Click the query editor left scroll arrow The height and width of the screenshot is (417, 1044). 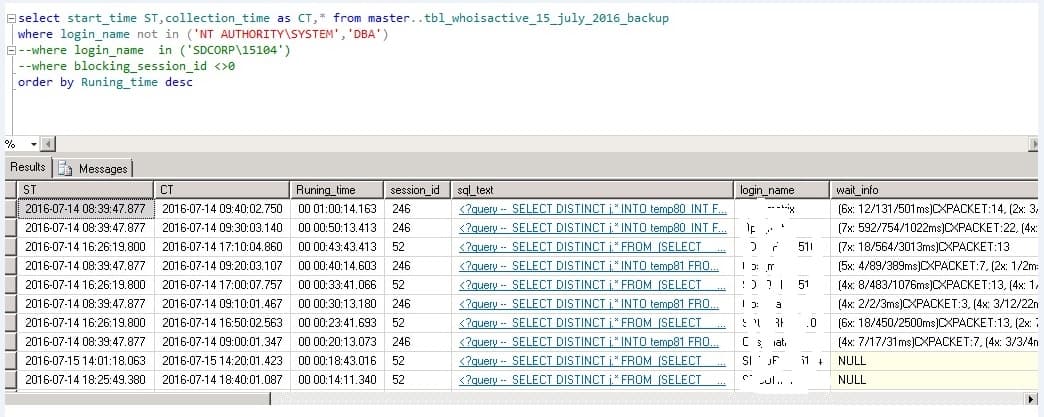click(x=45, y=144)
